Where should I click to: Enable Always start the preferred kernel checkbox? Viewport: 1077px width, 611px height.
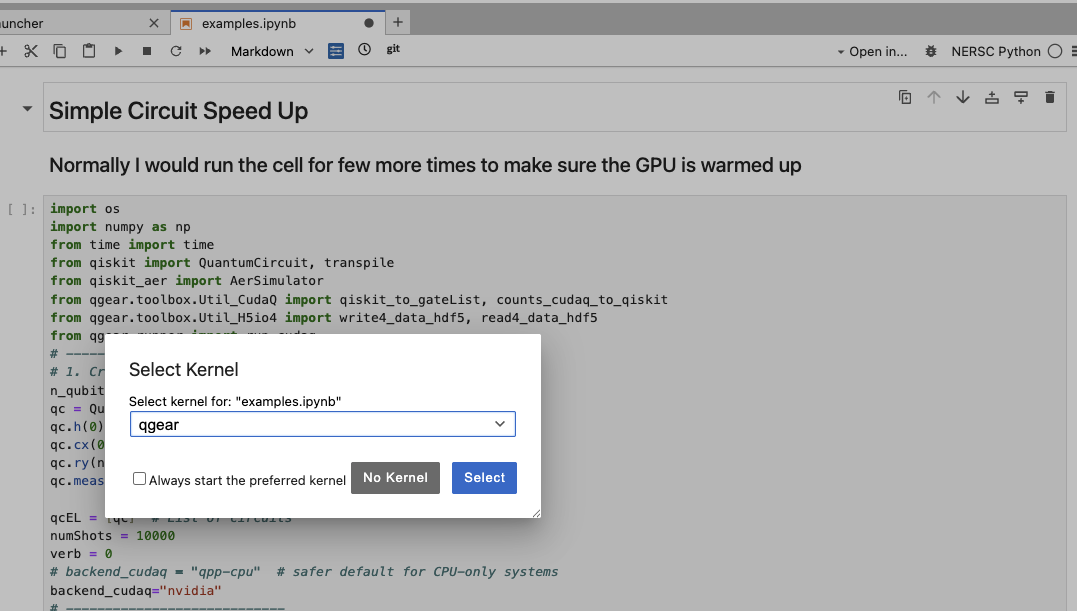(x=139, y=479)
